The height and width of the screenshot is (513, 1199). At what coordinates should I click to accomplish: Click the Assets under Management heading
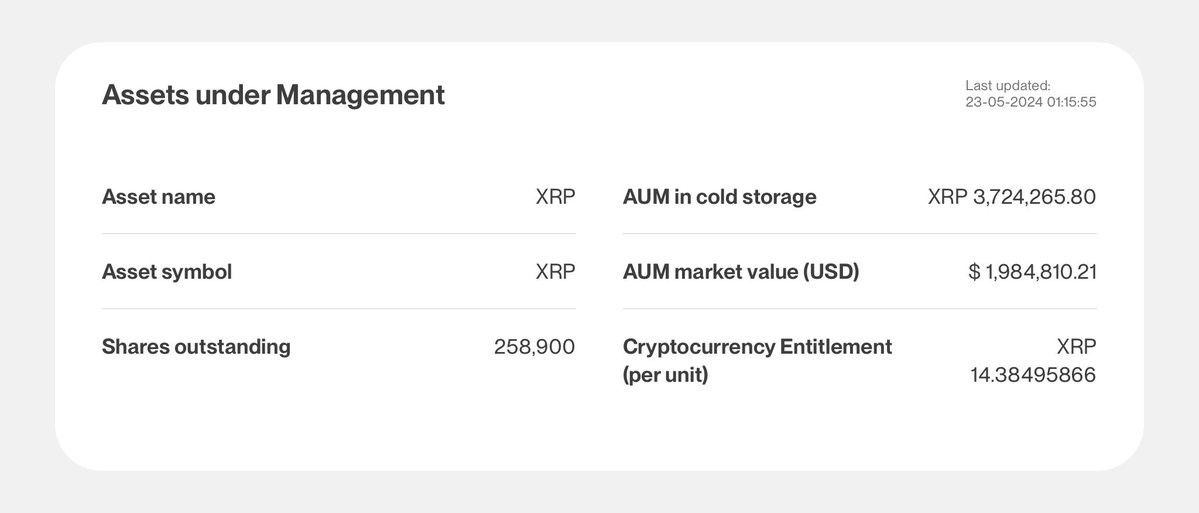click(x=273, y=96)
